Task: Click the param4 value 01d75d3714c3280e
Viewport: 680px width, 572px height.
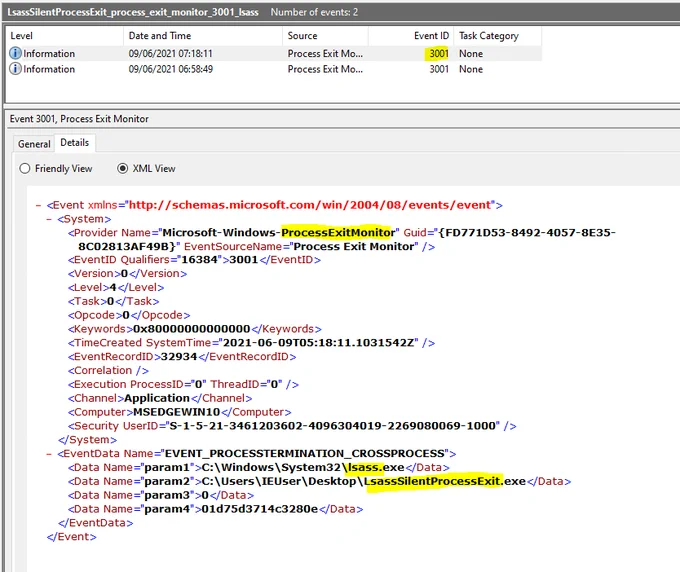Action: point(260,509)
